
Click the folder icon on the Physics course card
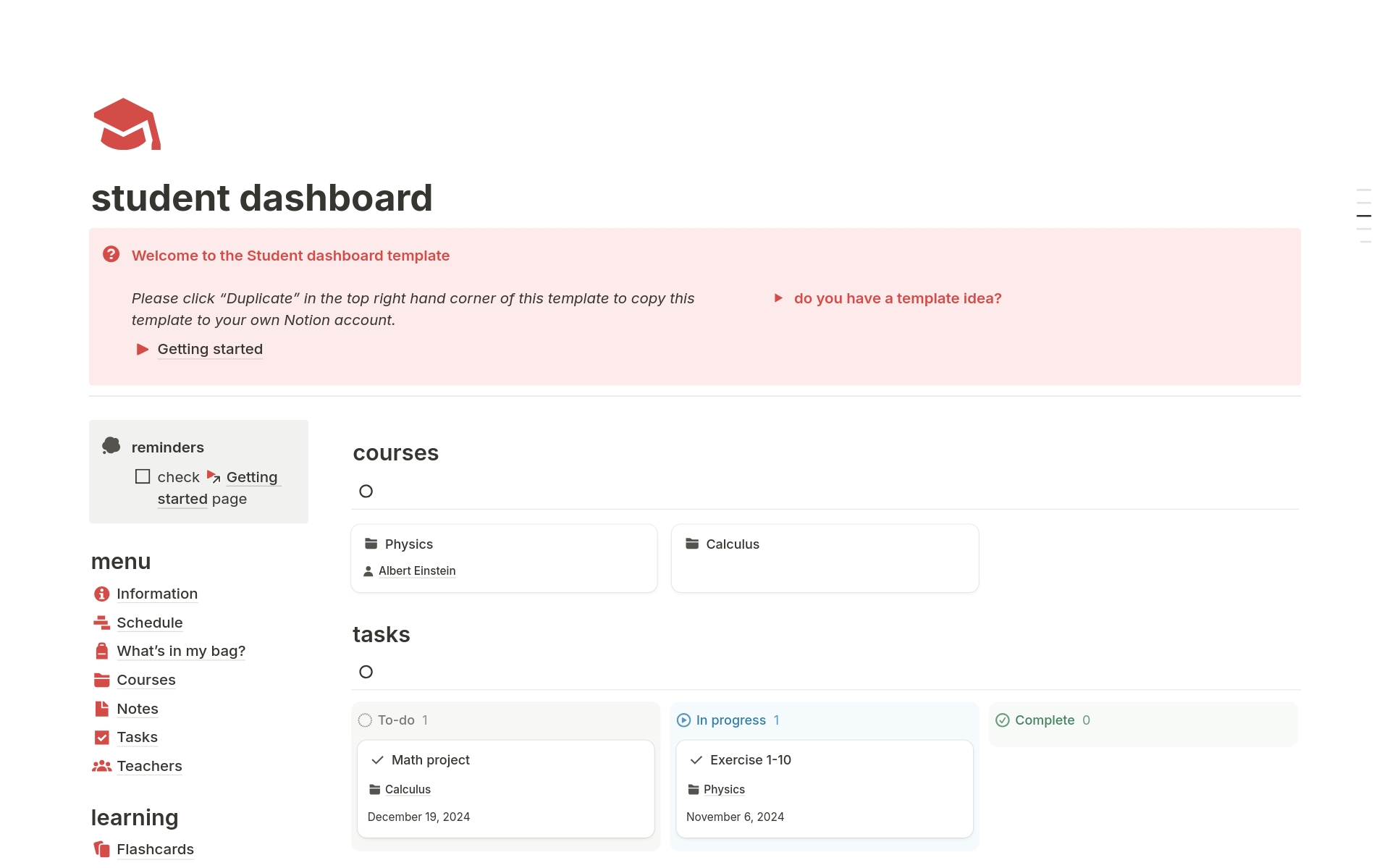(x=371, y=544)
